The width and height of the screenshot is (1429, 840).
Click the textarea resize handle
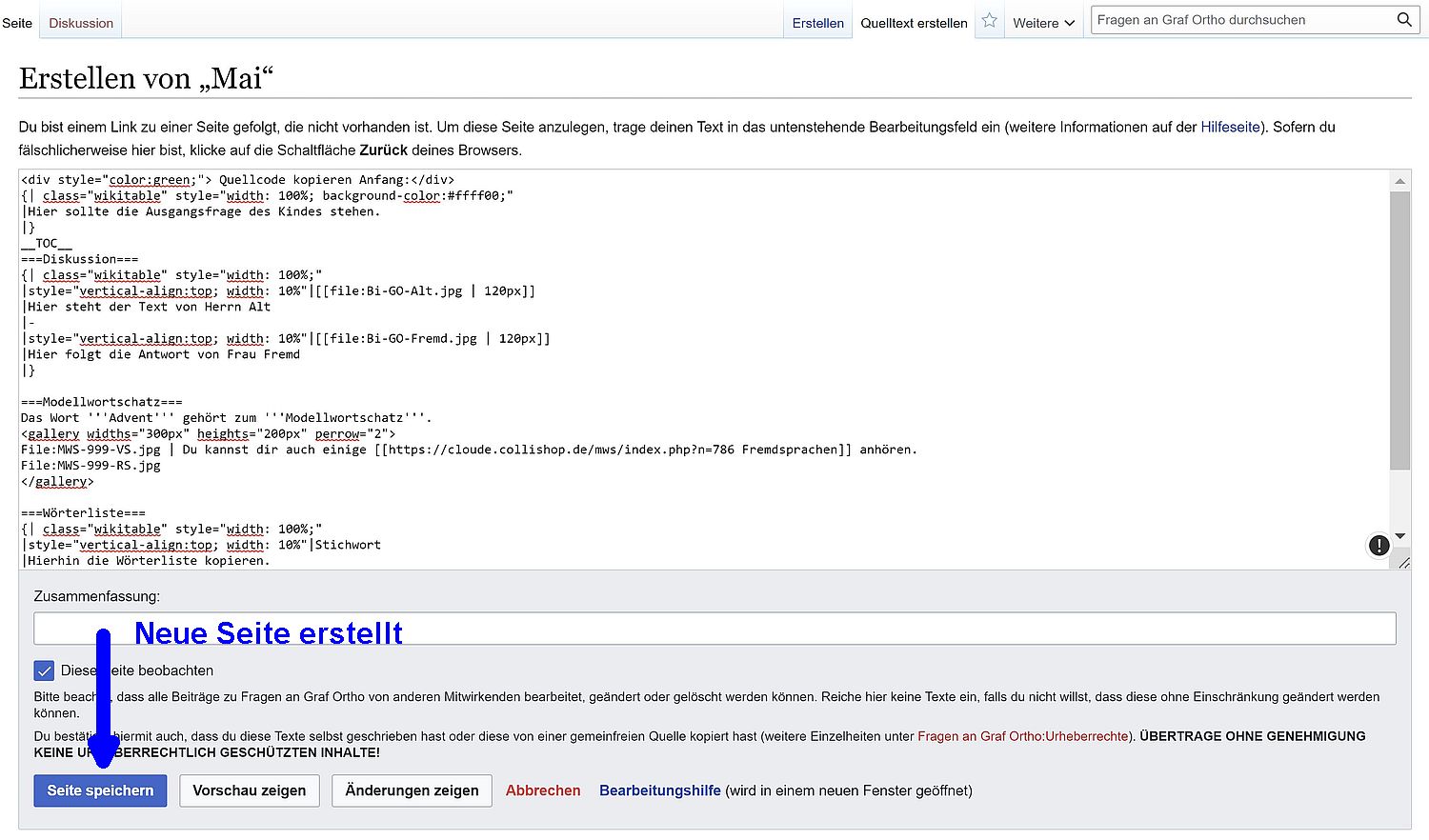[1403, 563]
